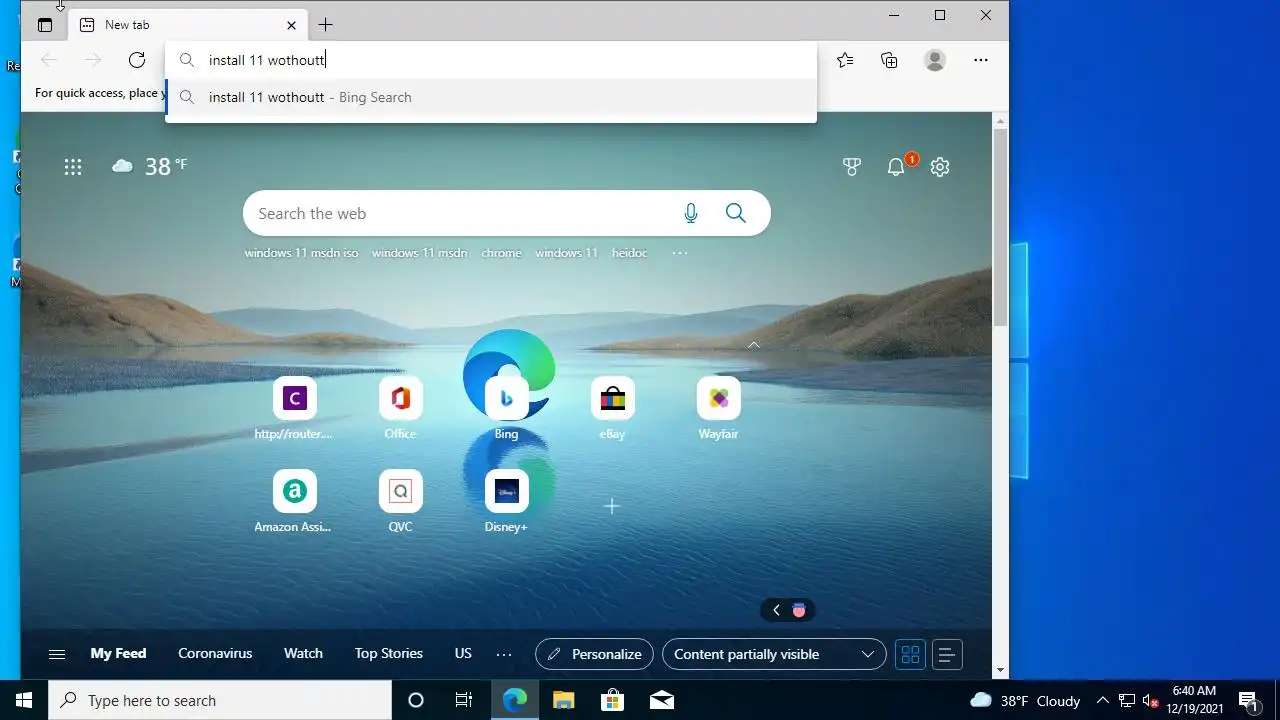Choose 'install 11 wothoutt' Bing Search suggestion

point(491,97)
